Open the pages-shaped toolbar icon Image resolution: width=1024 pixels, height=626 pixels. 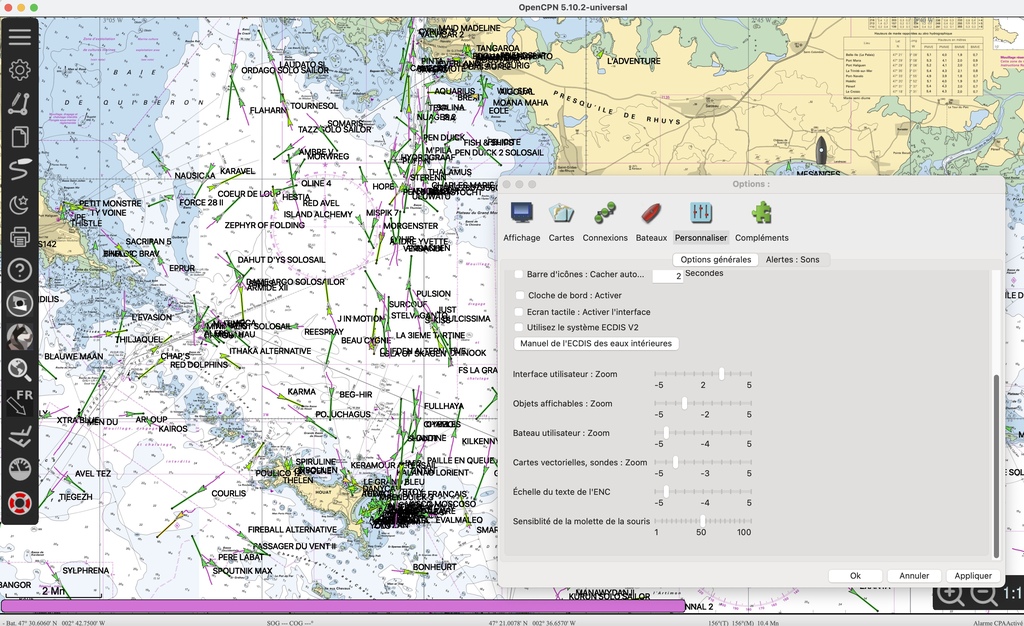pos(20,136)
